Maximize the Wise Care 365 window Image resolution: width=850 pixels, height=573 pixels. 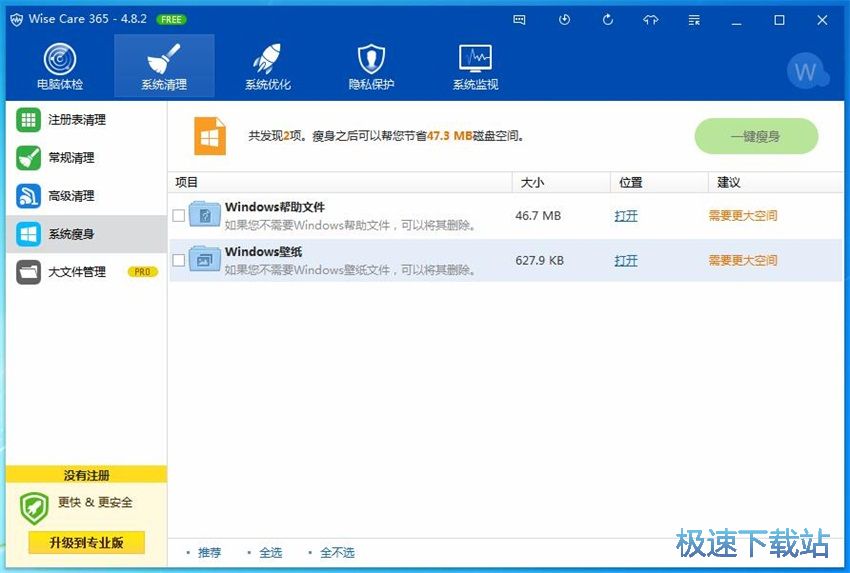click(x=779, y=20)
